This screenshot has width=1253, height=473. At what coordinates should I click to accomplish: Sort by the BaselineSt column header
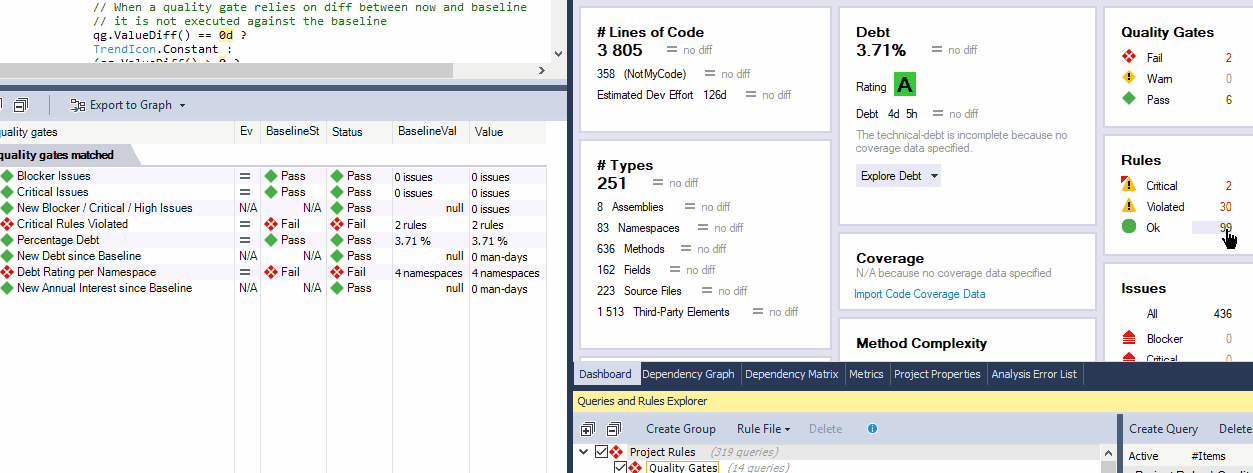pos(293,132)
